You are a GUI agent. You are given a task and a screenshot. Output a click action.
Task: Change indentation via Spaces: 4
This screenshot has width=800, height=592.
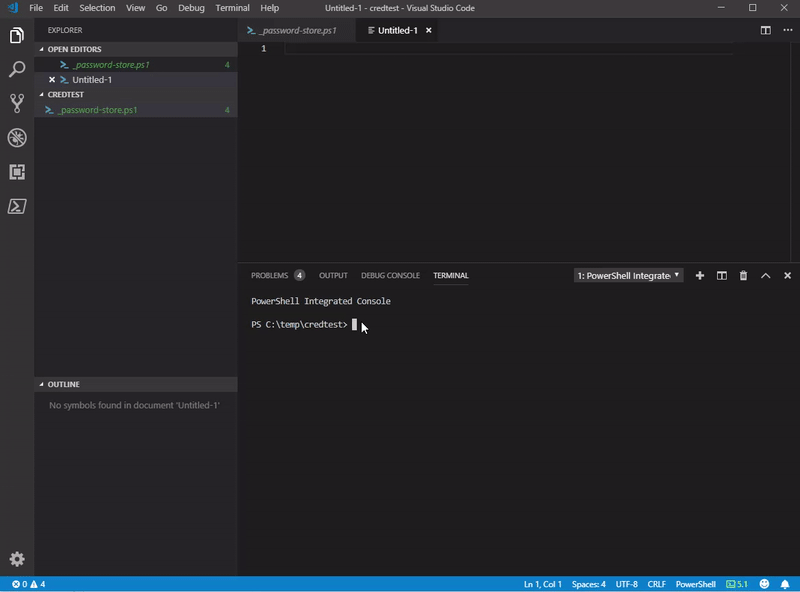tap(588, 584)
